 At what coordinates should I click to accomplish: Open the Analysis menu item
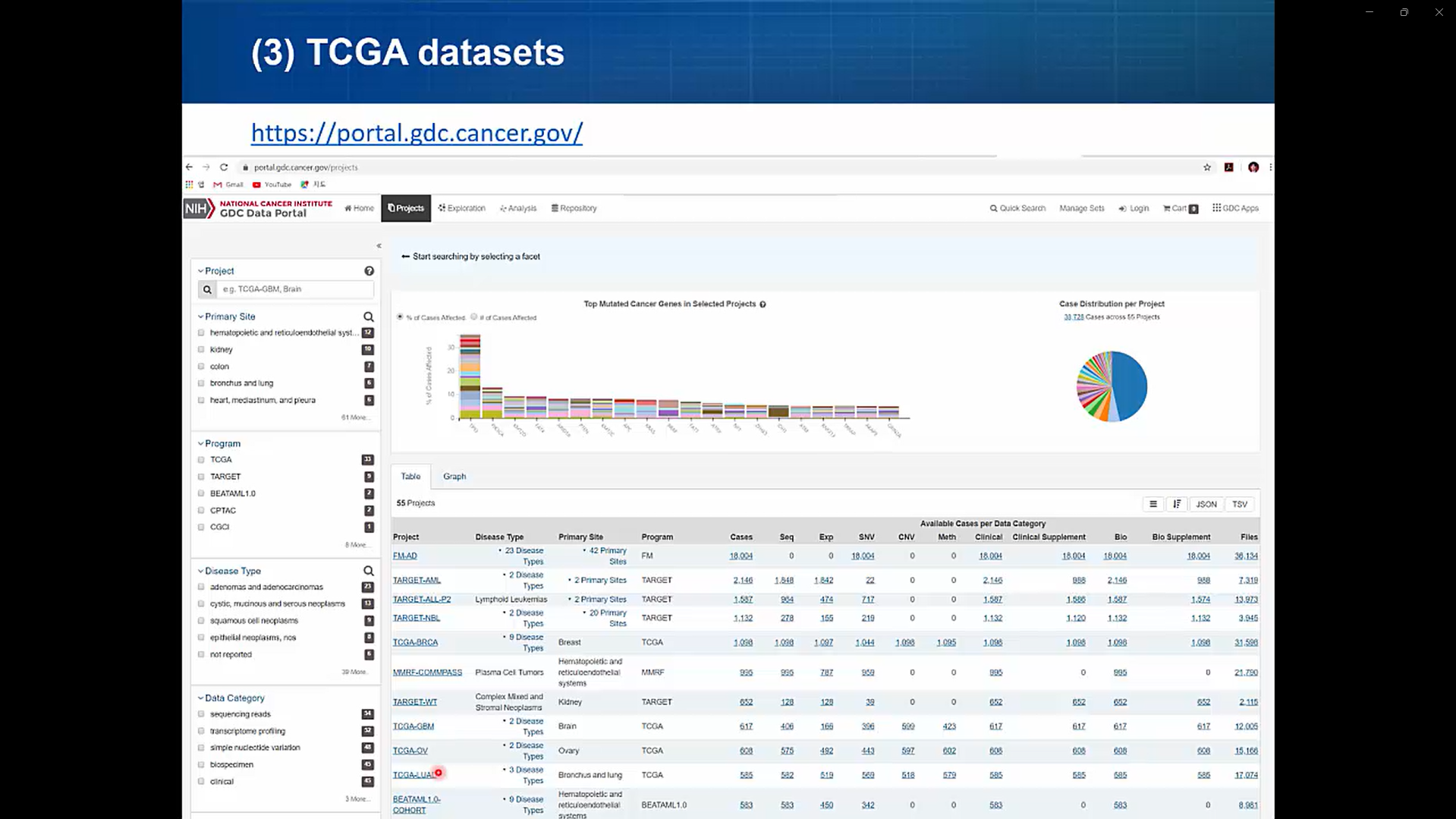(x=518, y=208)
